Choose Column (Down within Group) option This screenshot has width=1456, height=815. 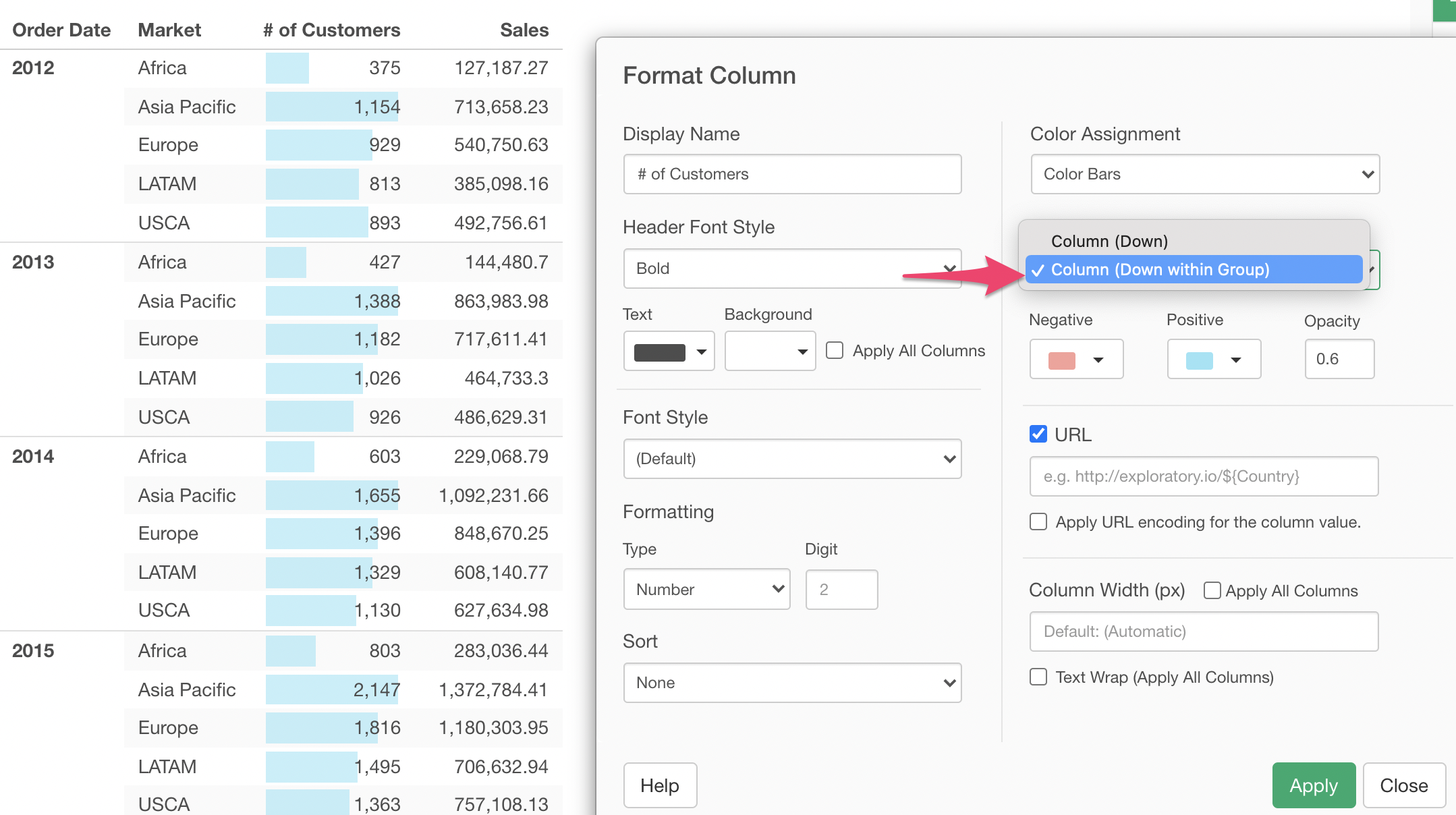pos(1159,270)
